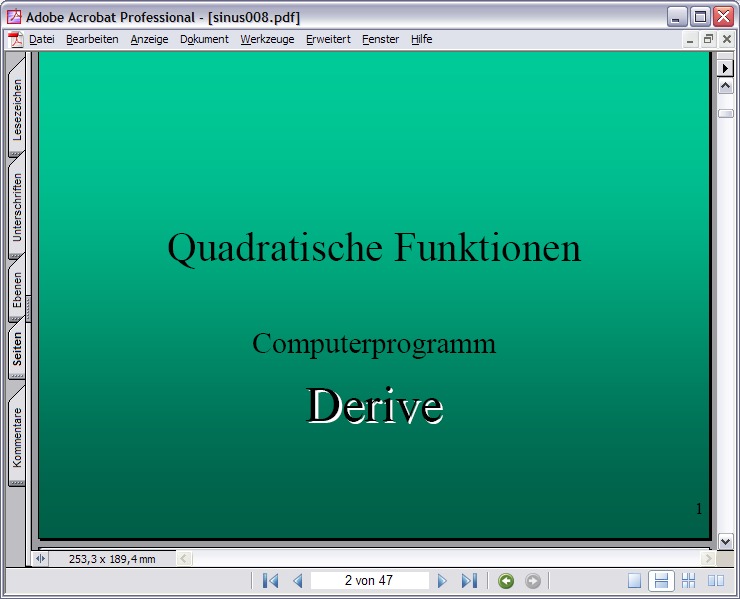Screen dimensions: 740x599
Task: Minimize the Acrobat application window
Action: pos(677,17)
